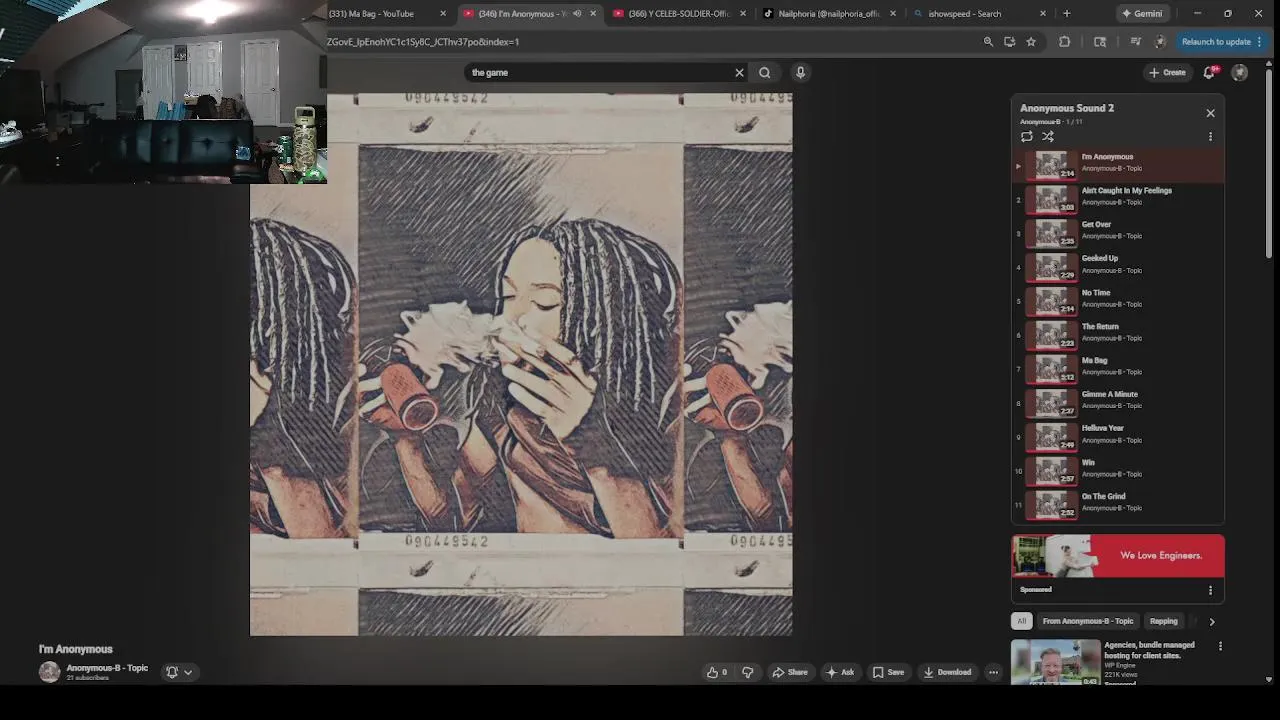Viewport: 1280px width, 720px height.
Task: Toggle shuffle playlist icon
Action: [x=1048, y=136]
